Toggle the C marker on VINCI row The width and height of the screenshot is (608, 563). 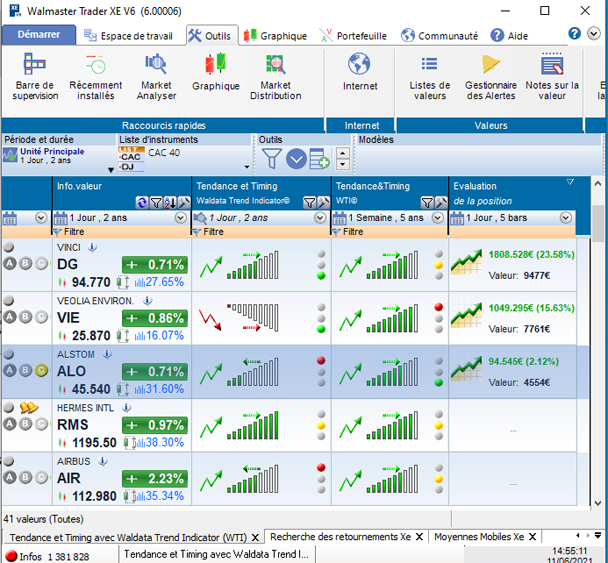[41, 264]
